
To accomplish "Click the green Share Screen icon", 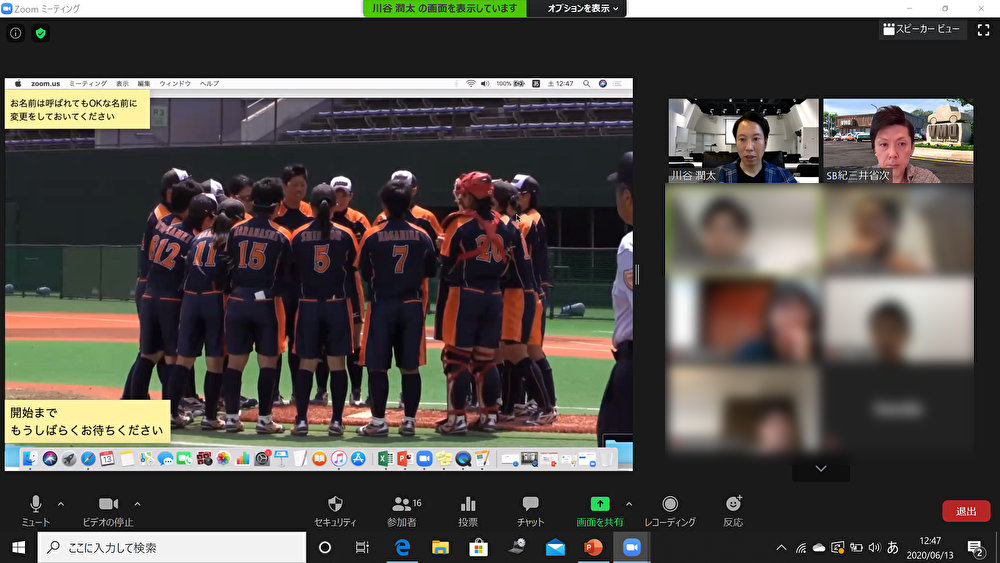I will click(x=599, y=505).
